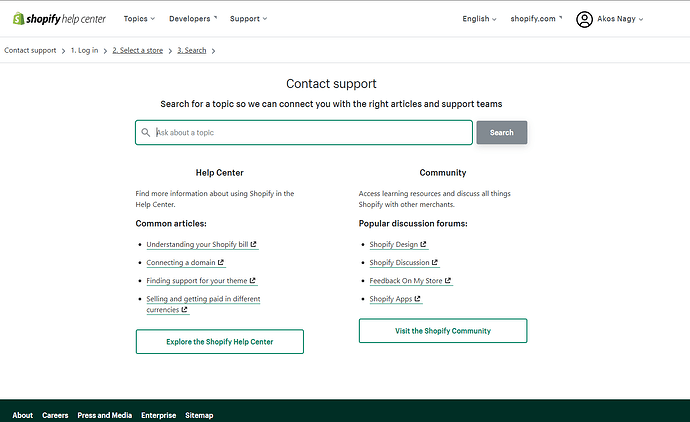This screenshot has height=422, width=690.
Task: Click external link icon beside Shopify Discussion
Action: [x=435, y=263]
